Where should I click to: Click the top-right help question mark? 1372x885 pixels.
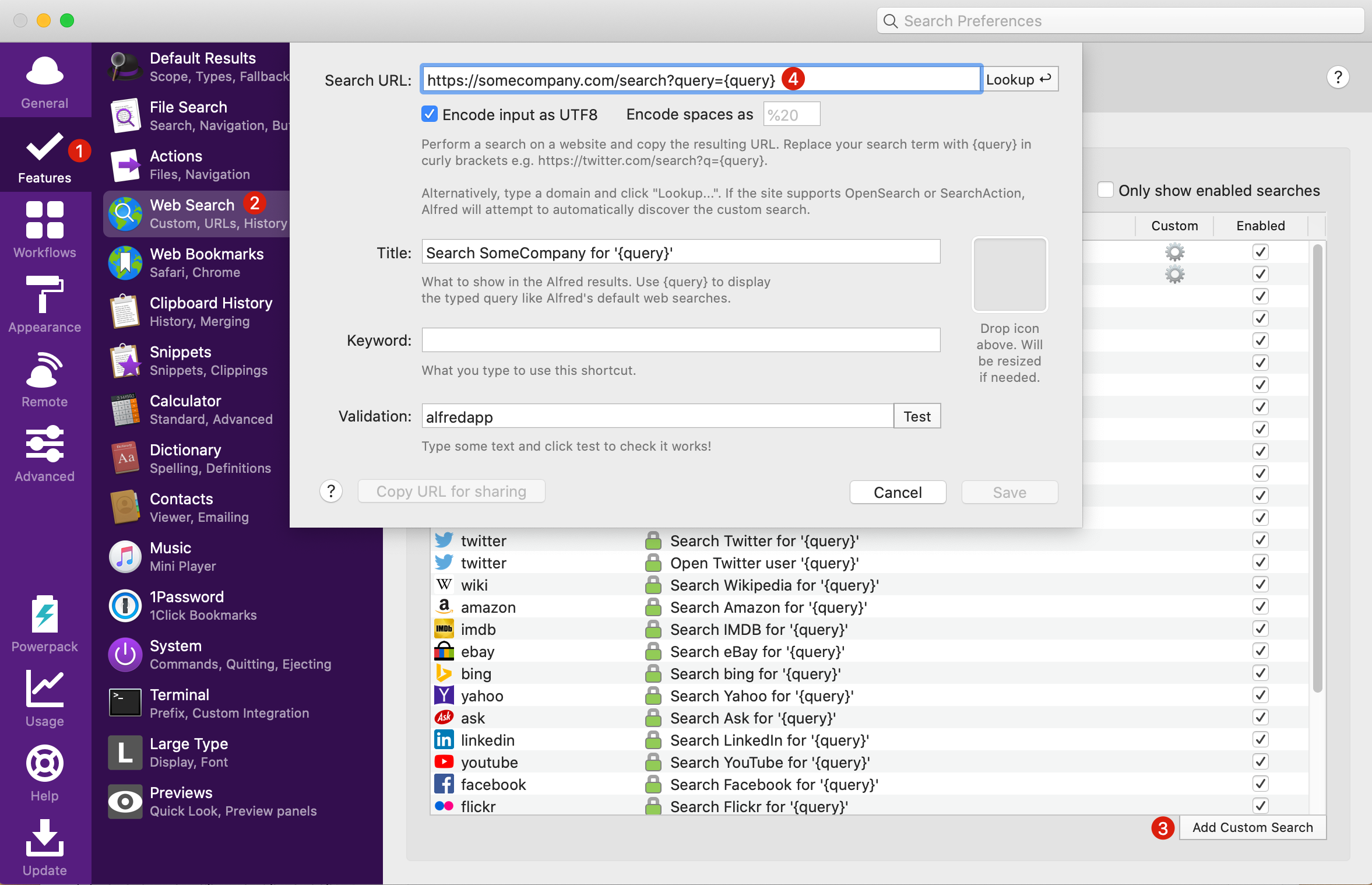coord(1338,77)
